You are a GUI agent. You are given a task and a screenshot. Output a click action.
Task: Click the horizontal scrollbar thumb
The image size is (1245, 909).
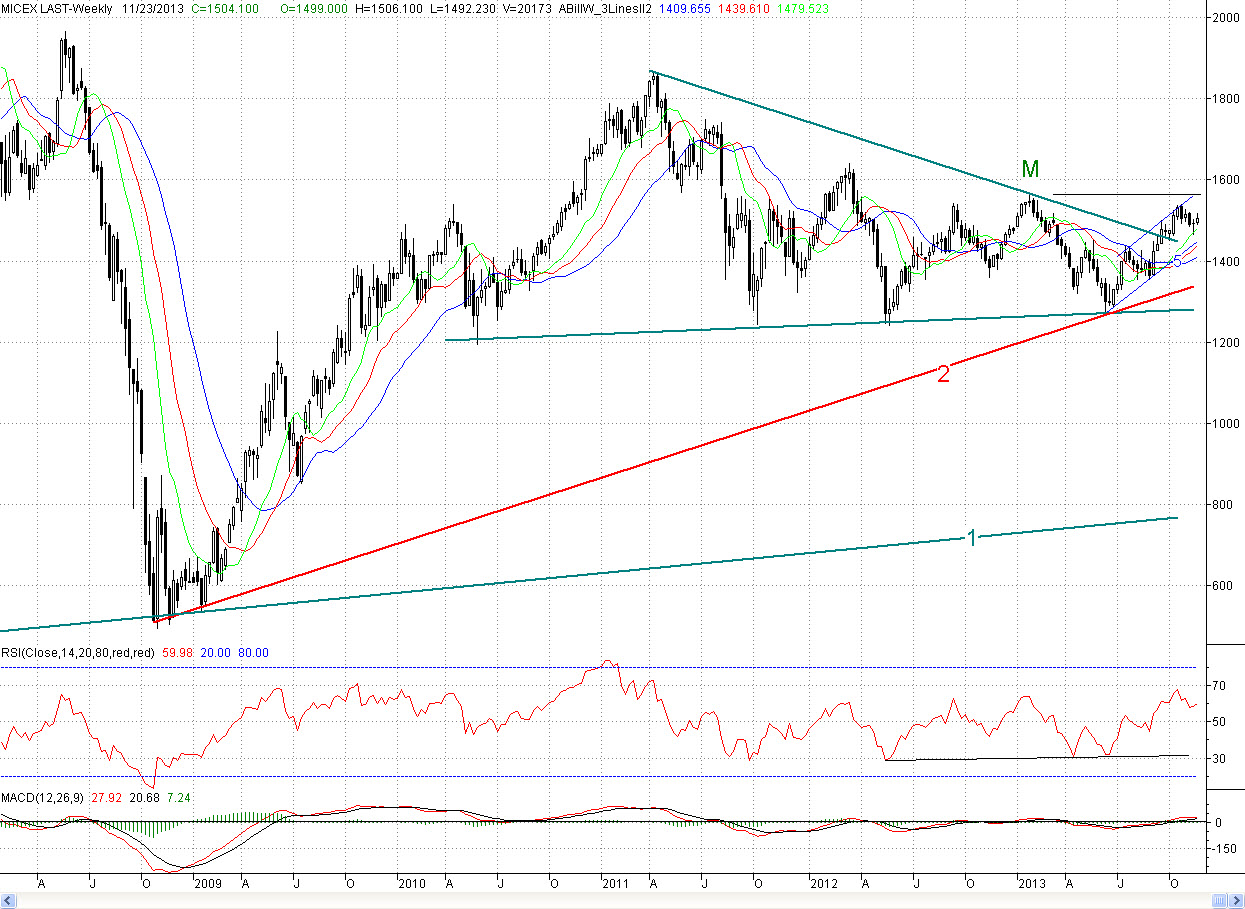pos(1219,900)
